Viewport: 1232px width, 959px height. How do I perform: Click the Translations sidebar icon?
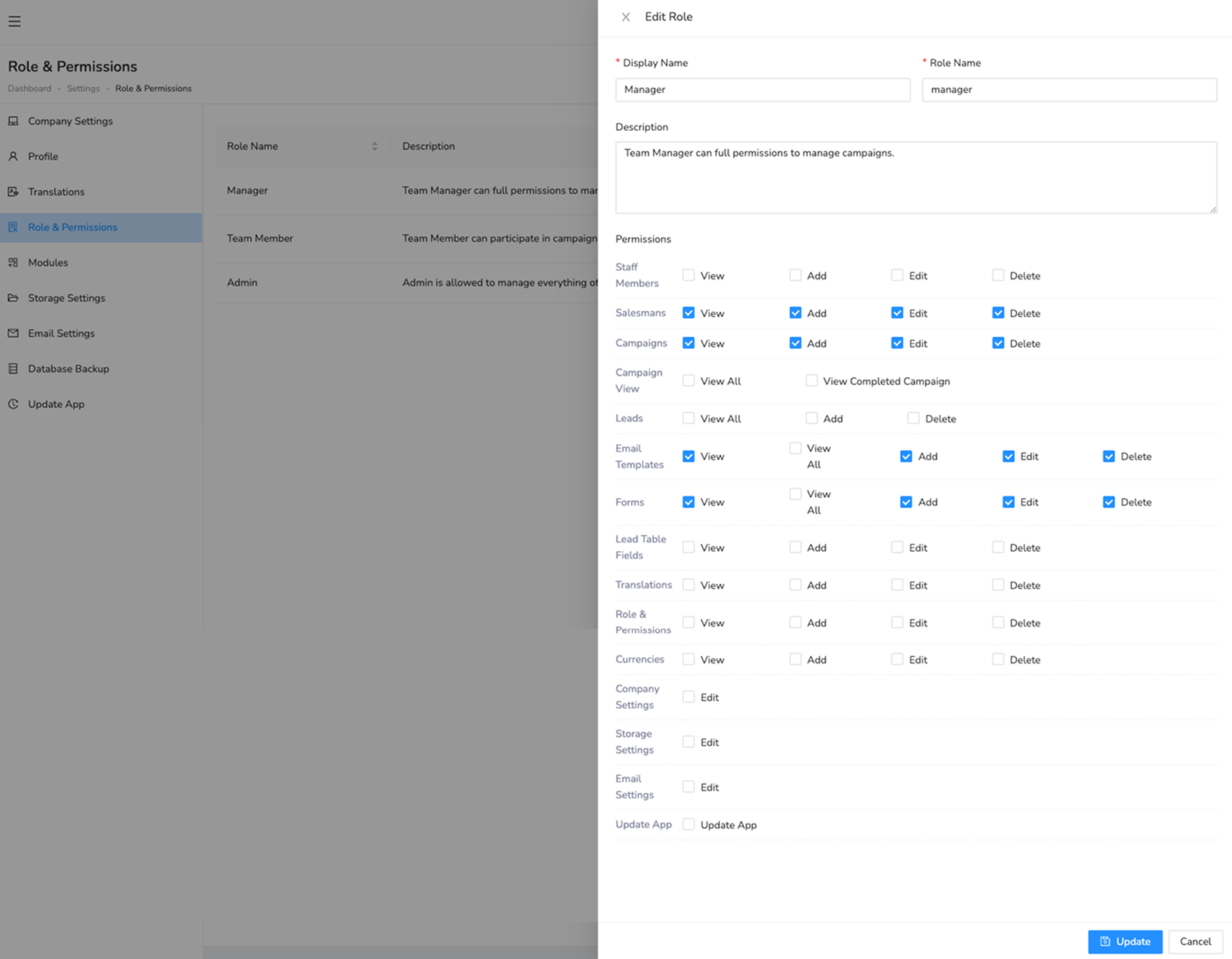pyautogui.click(x=13, y=192)
